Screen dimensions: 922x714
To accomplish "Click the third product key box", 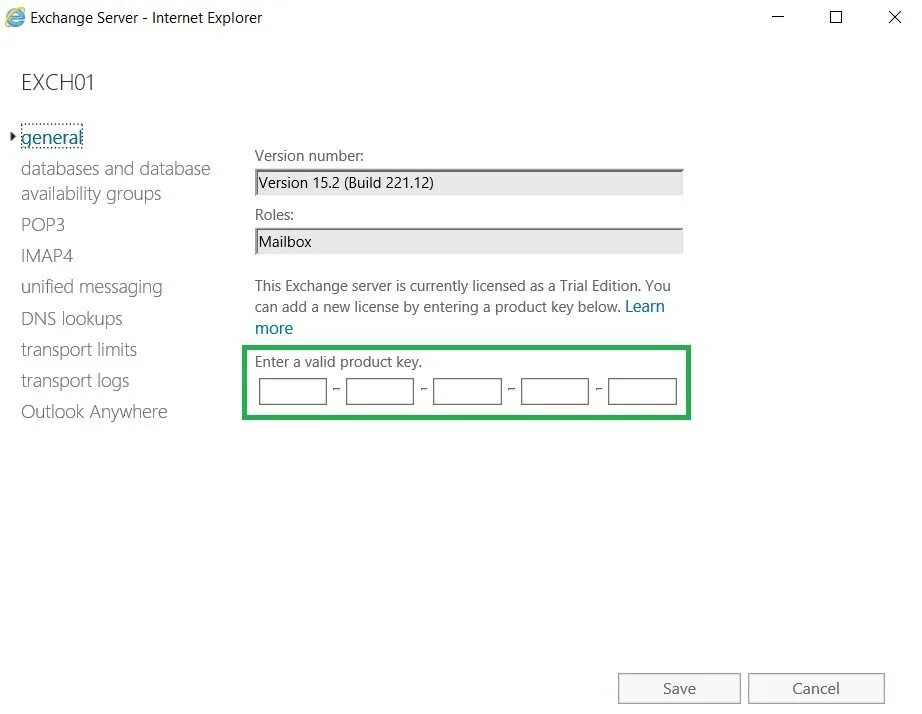I will click(x=467, y=392).
